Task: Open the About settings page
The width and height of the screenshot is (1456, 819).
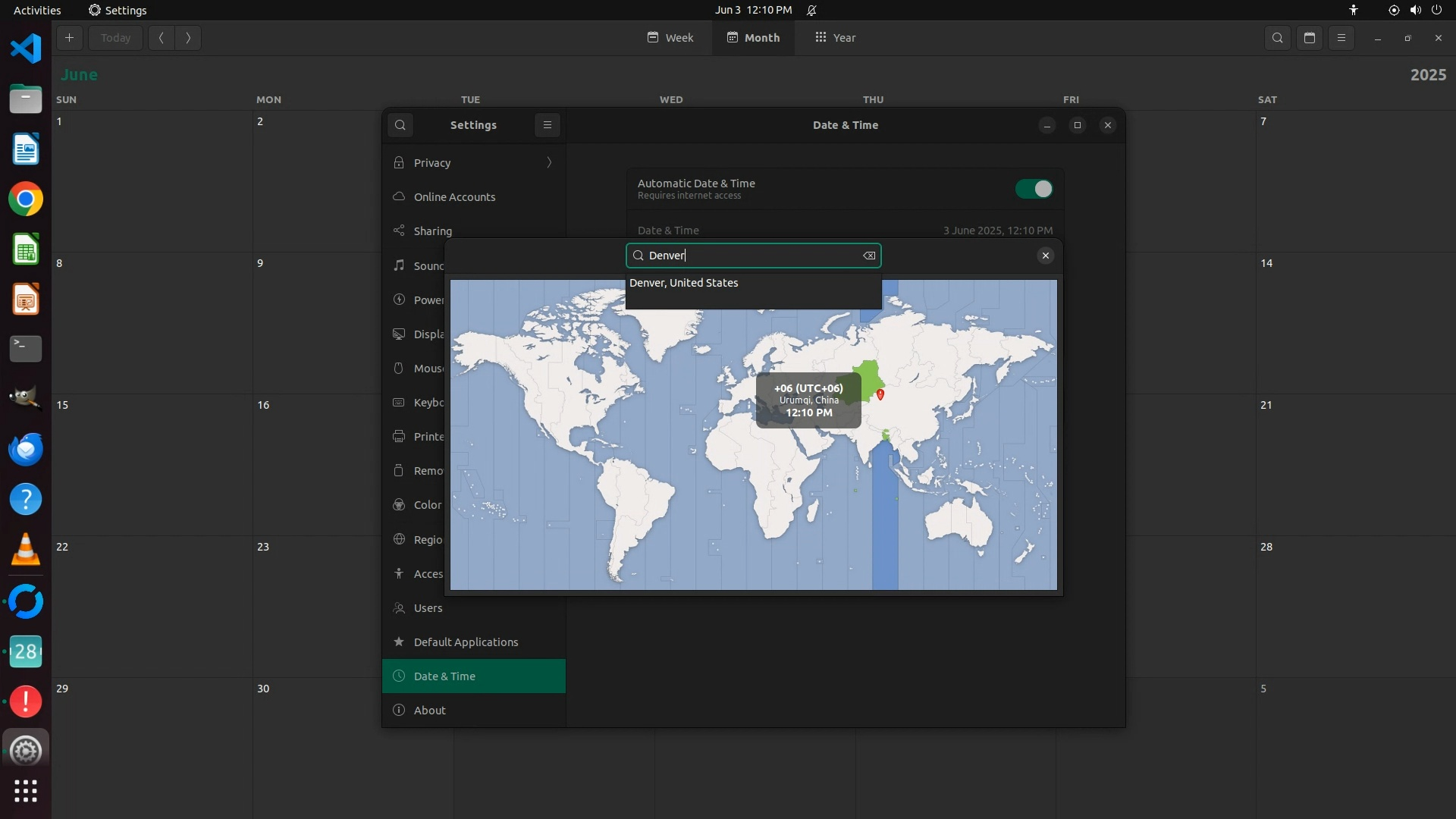Action: pos(429,711)
